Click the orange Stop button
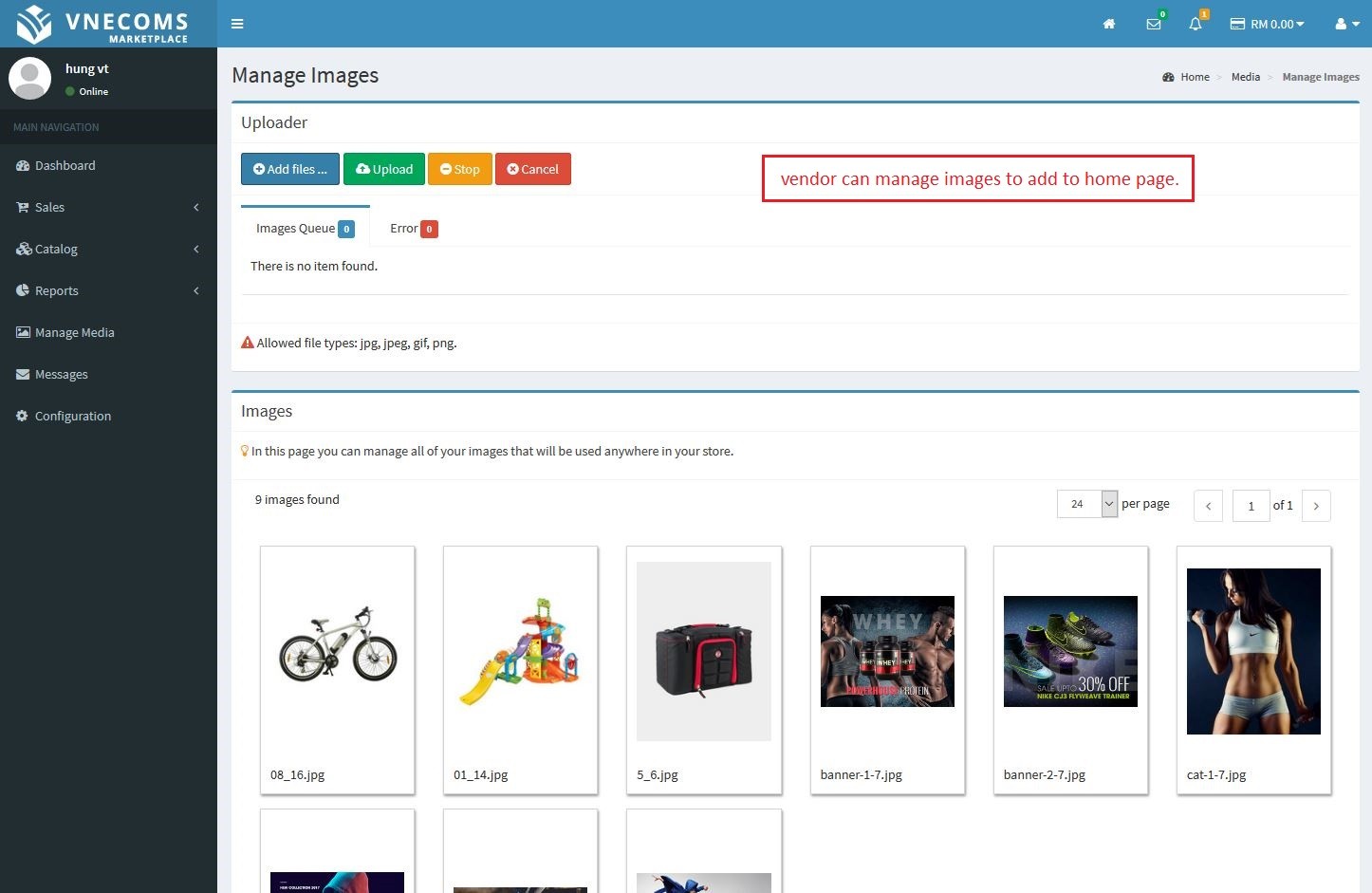The width and height of the screenshot is (1372, 893). tap(460, 169)
